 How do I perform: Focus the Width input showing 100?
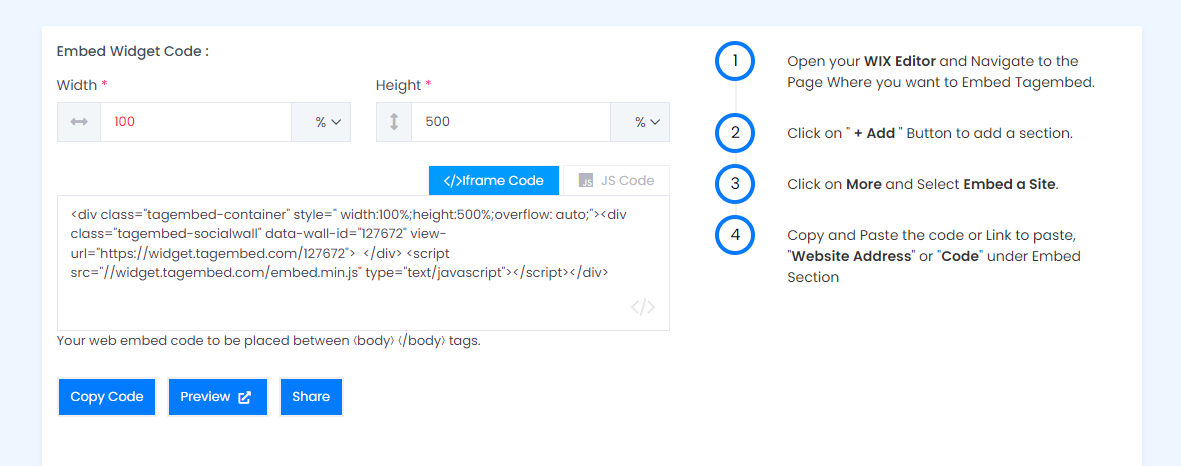tap(196, 122)
